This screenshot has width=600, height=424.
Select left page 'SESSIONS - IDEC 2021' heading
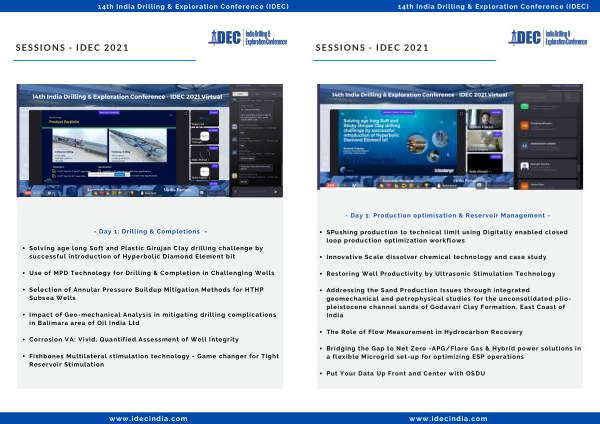(72, 48)
